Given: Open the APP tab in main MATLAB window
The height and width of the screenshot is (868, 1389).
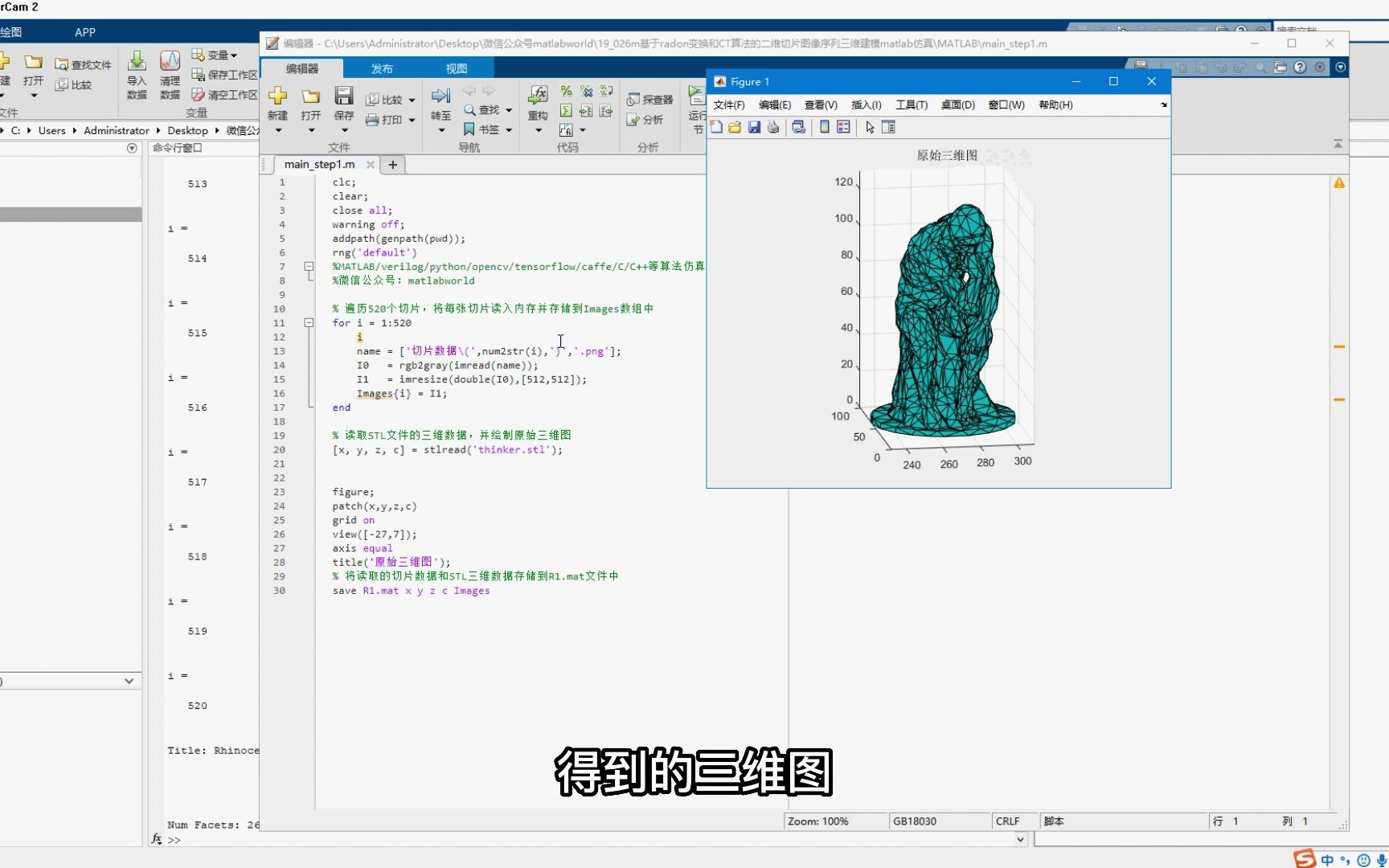Looking at the screenshot, I should pos(85,32).
